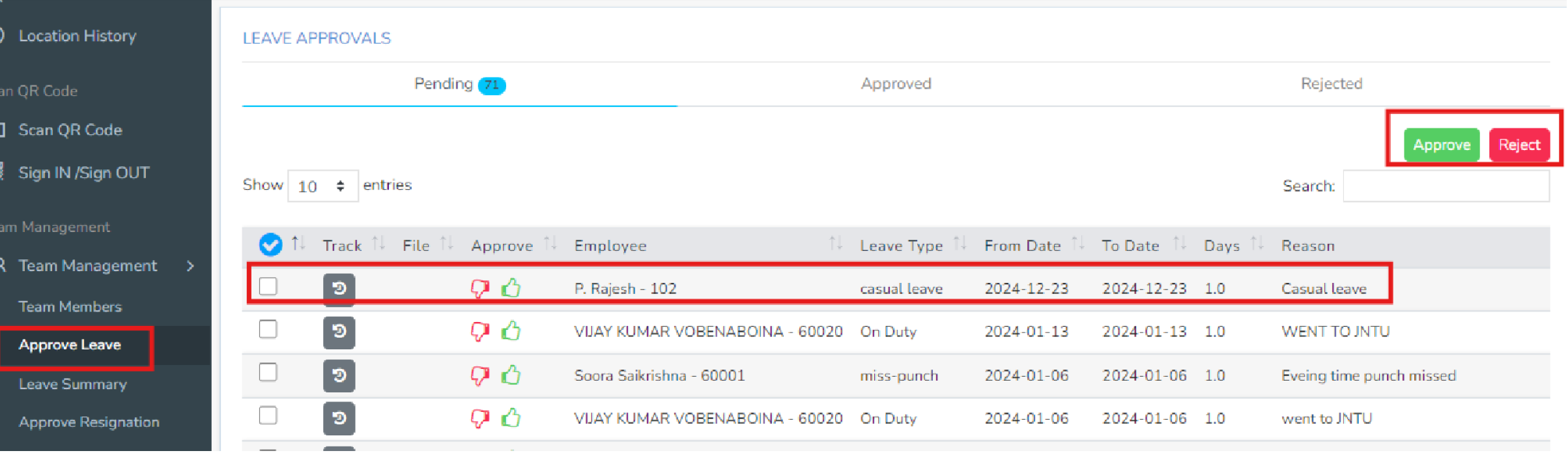Click reason text WENT TO JNTU
Viewport: 1568px width, 453px height.
[1335, 332]
